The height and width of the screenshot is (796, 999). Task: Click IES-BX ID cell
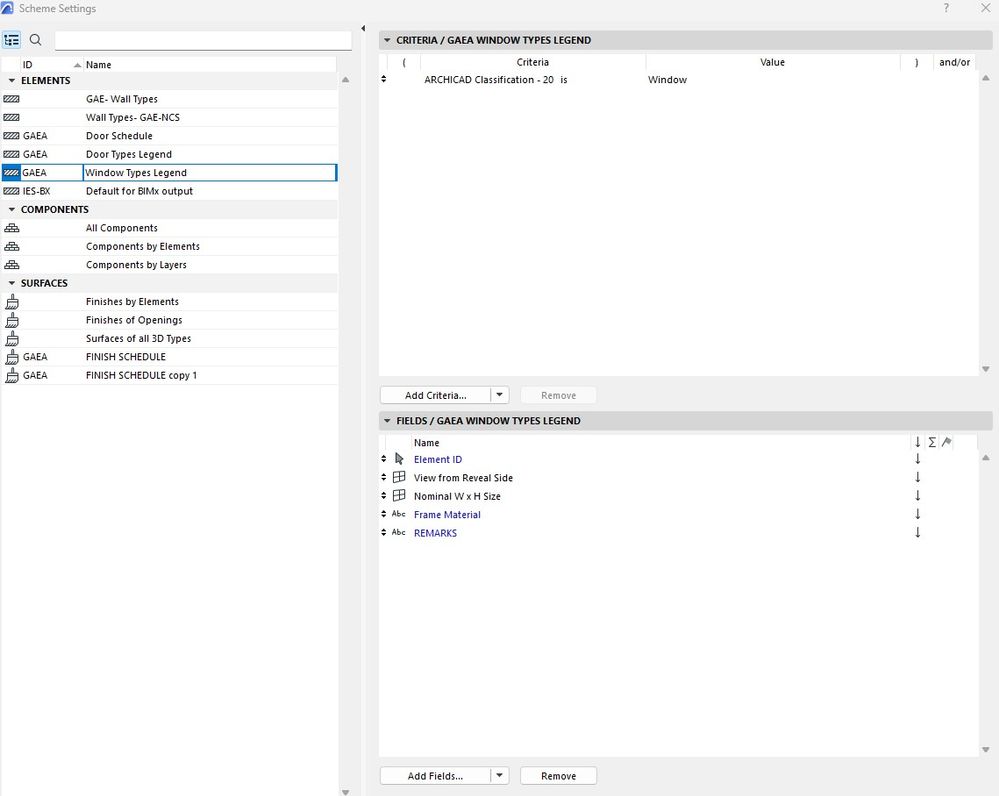(36, 191)
